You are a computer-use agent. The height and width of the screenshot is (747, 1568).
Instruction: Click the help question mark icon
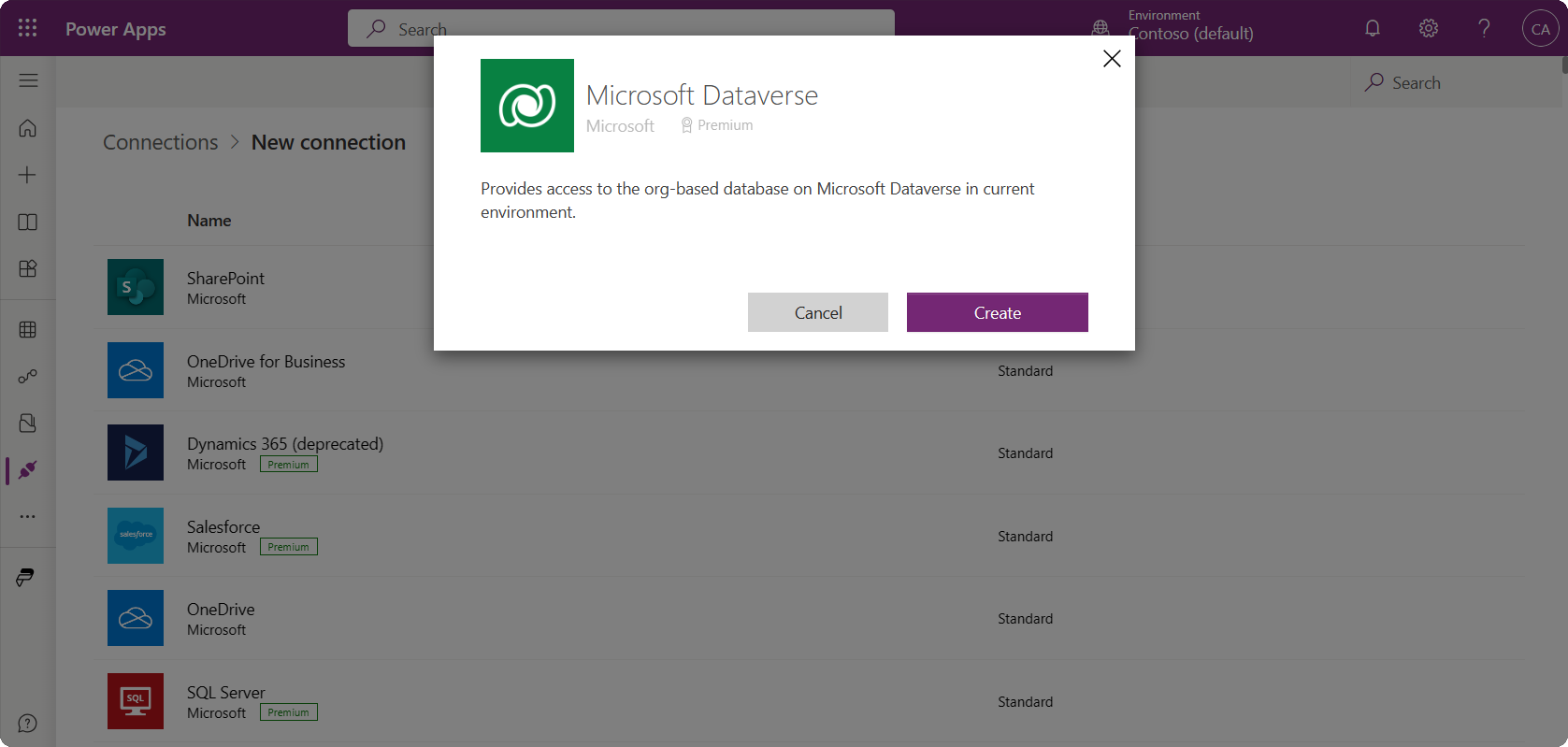(x=1484, y=28)
